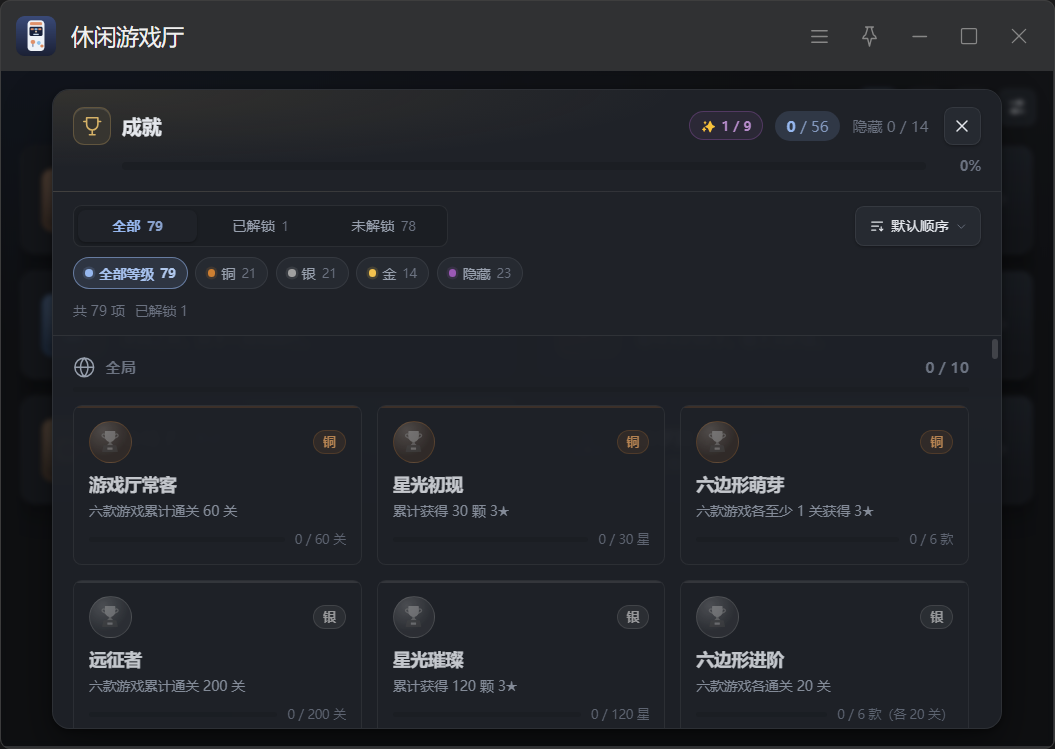Open the 远征者 achievement title
This screenshot has height=749, width=1055.
(x=115, y=659)
